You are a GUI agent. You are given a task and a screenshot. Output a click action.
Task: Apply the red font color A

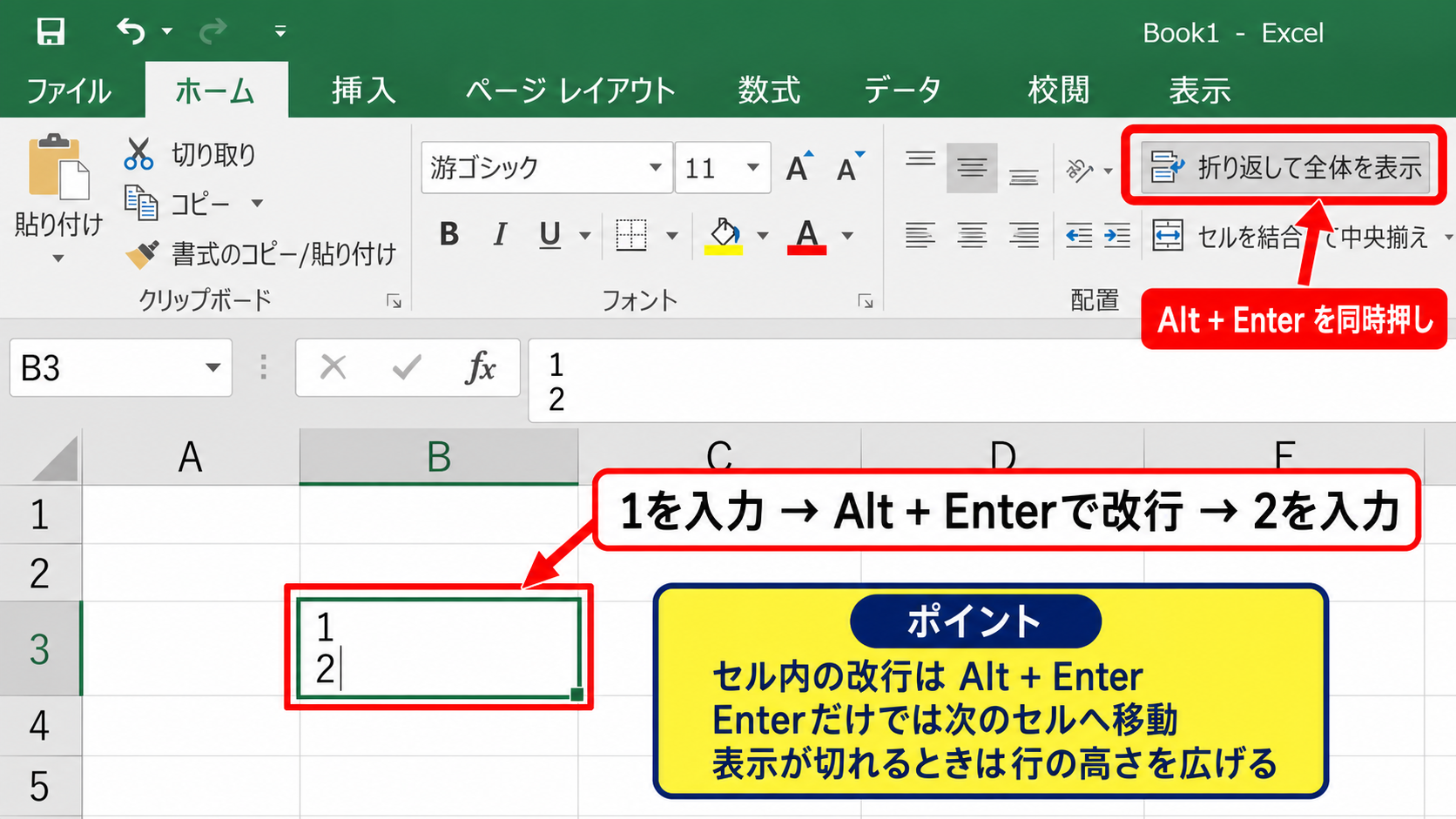tap(807, 236)
